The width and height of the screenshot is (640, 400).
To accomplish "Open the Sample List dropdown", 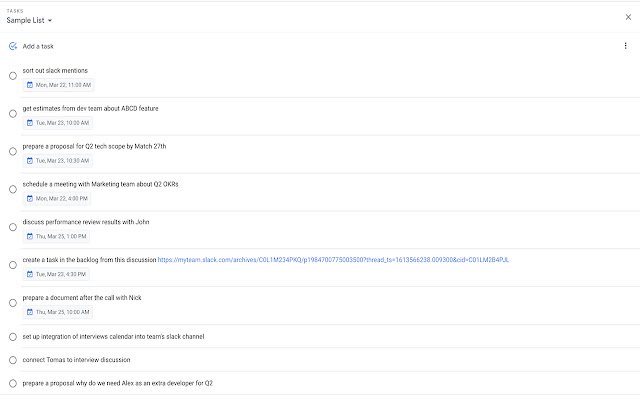I will click(x=29, y=20).
